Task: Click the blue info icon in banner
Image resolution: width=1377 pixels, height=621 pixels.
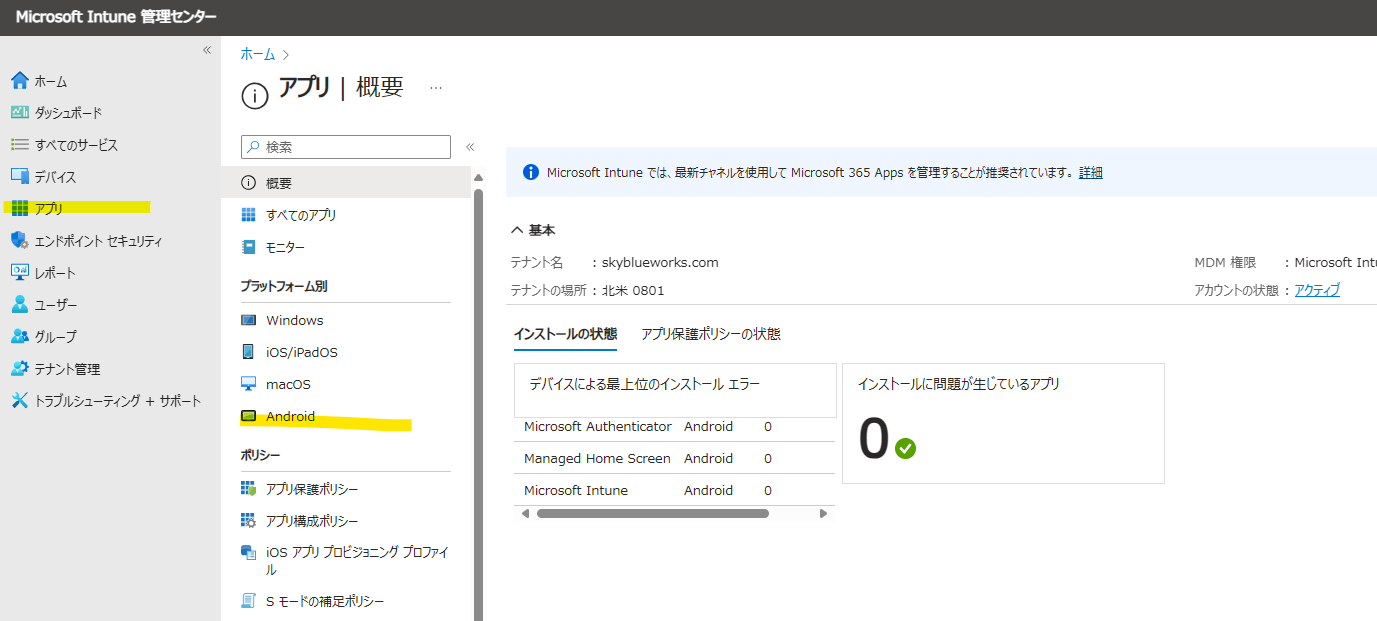Action: pos(531,172)
